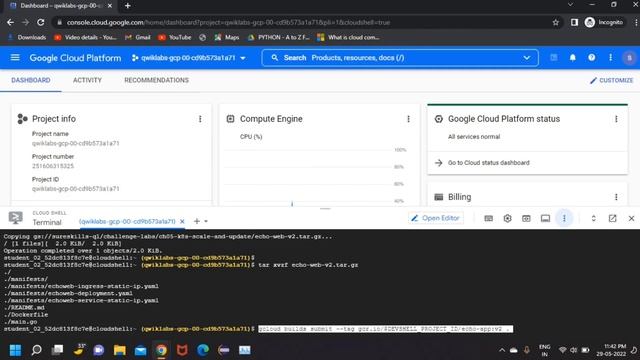This screenshot has height=360, width=640.
Task: Click the highlighted gcloud builds submit command
Action: click(x=385, y=329)
